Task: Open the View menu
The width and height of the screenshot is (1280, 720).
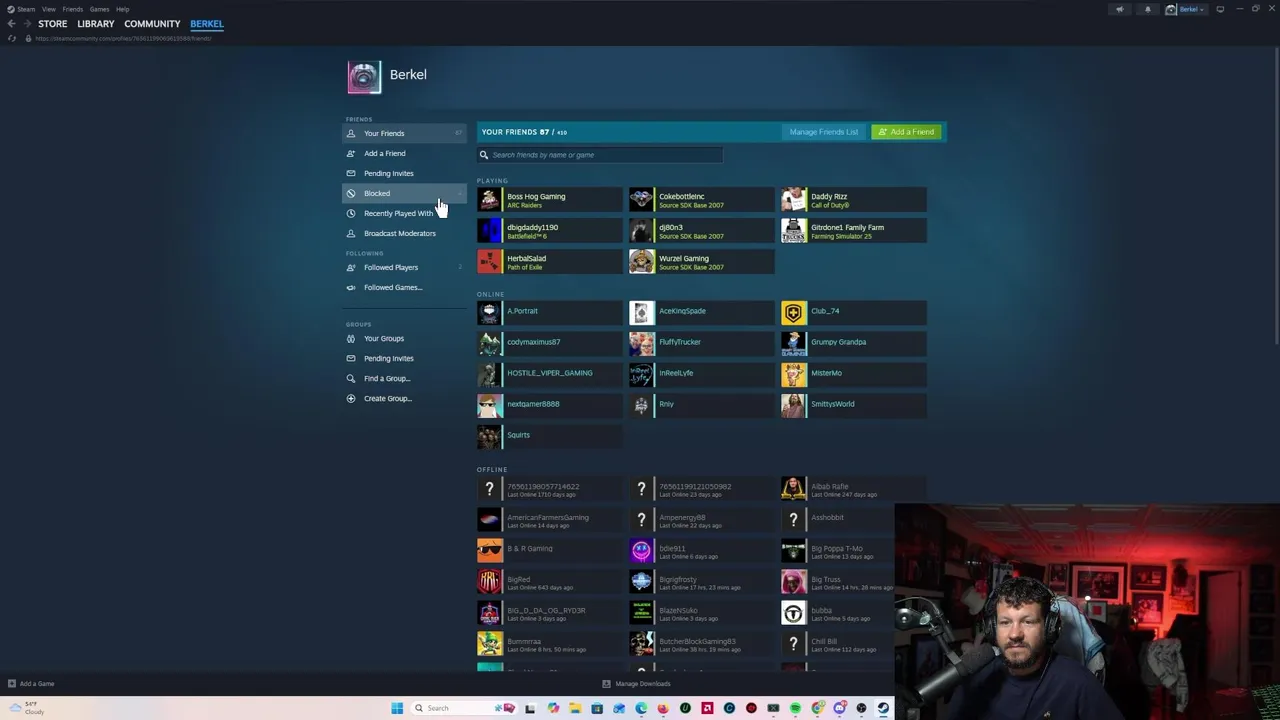Action: [x=48, y=9]
